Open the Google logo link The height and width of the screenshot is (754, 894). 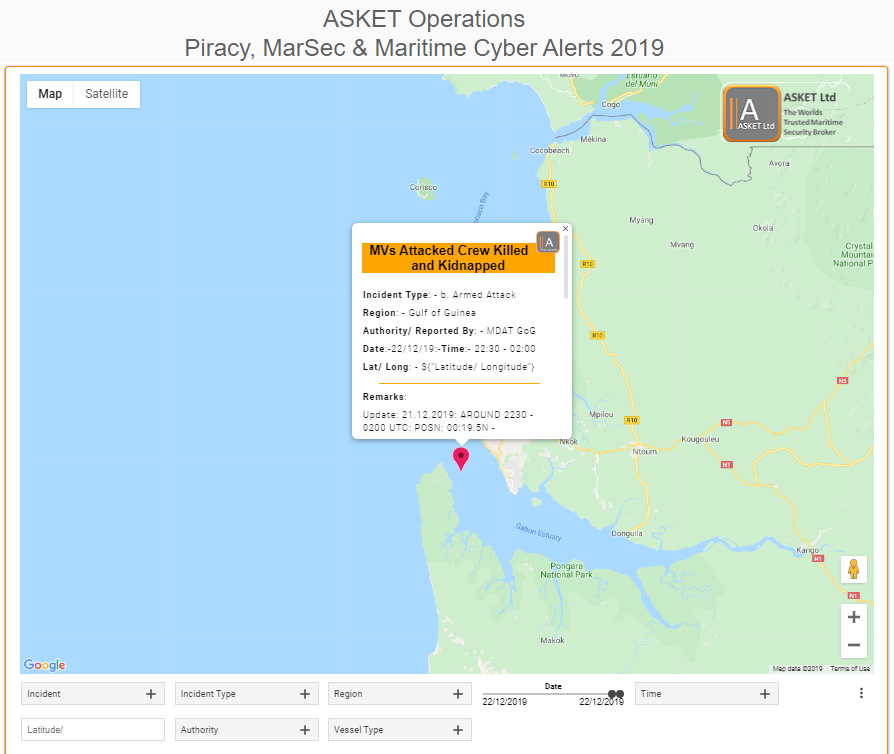(x=44, y=664)
